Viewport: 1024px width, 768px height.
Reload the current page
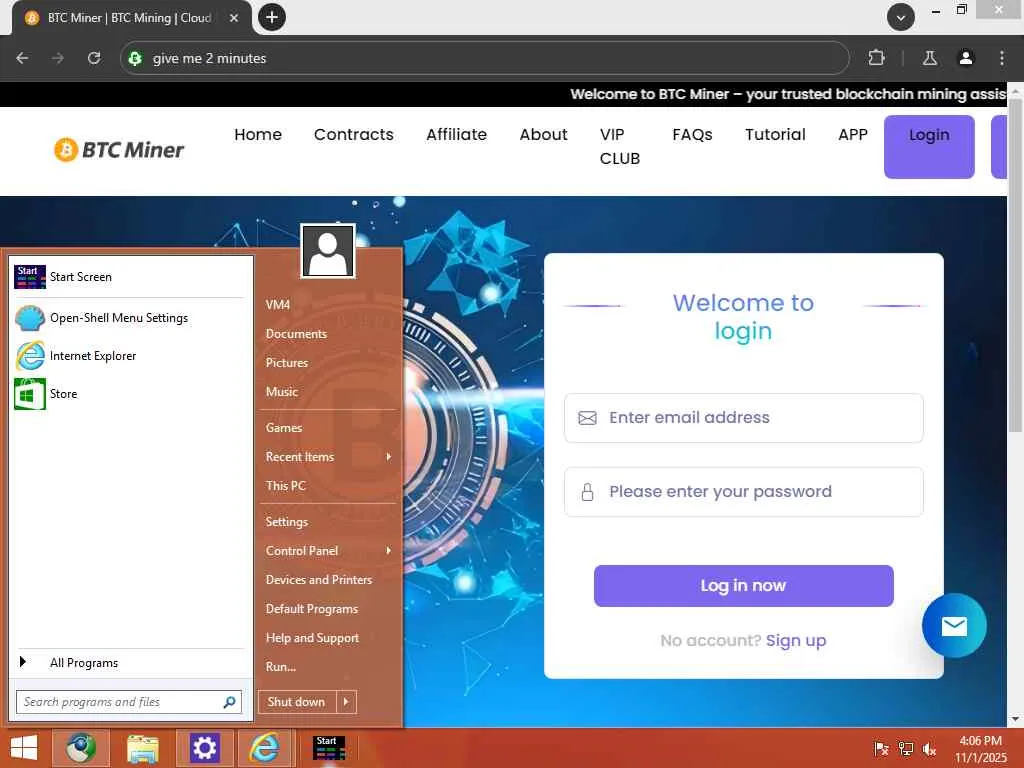coord(94,58)
